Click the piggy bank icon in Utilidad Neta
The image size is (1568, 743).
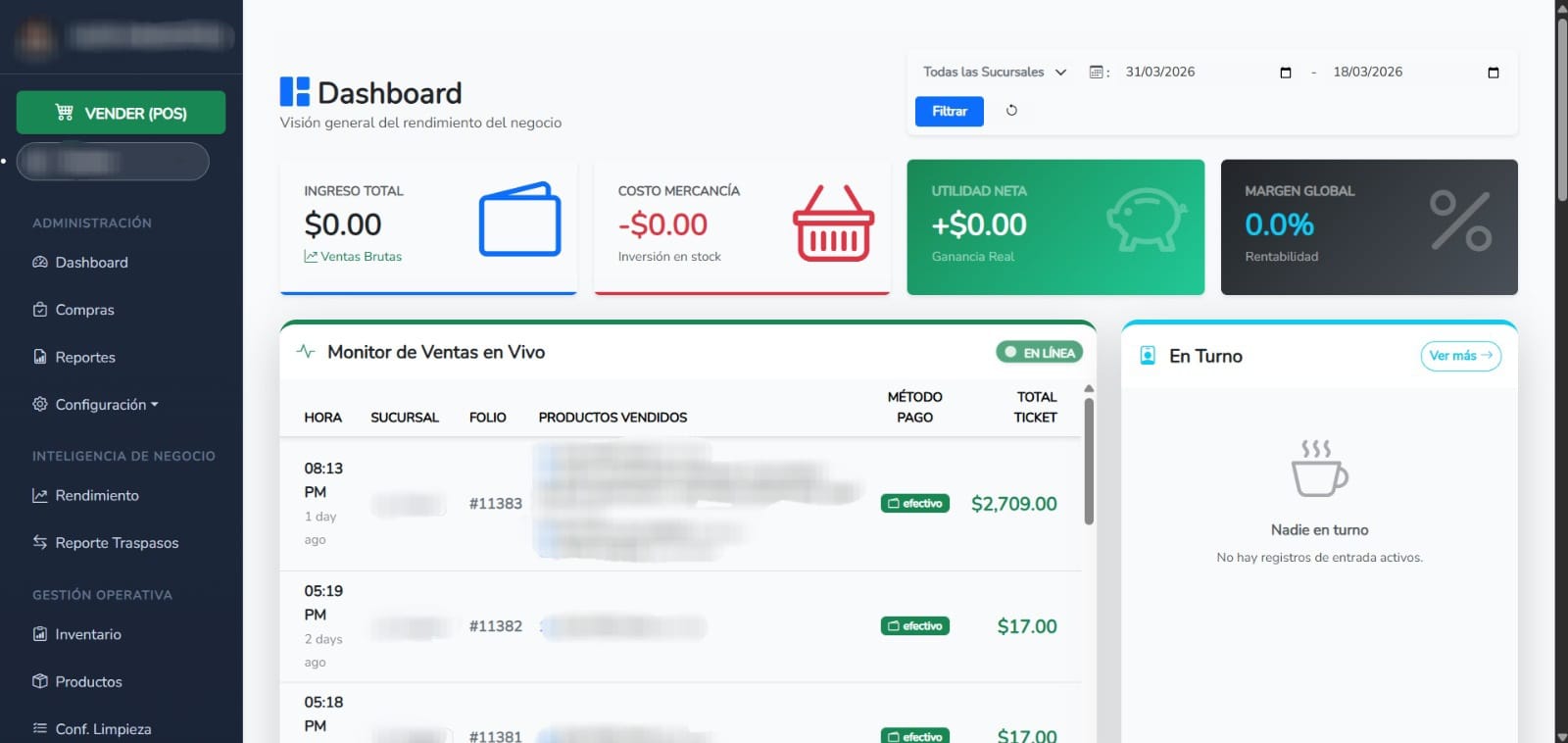click(1146, 220)
